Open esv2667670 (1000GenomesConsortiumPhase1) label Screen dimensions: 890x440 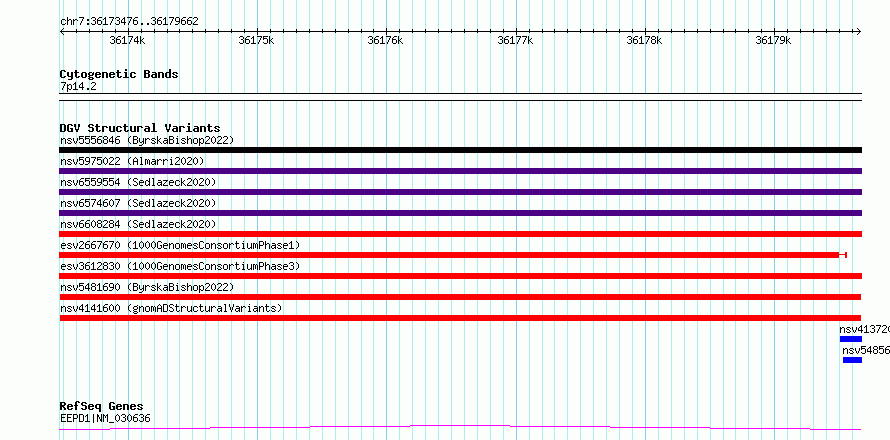[180, 245]
